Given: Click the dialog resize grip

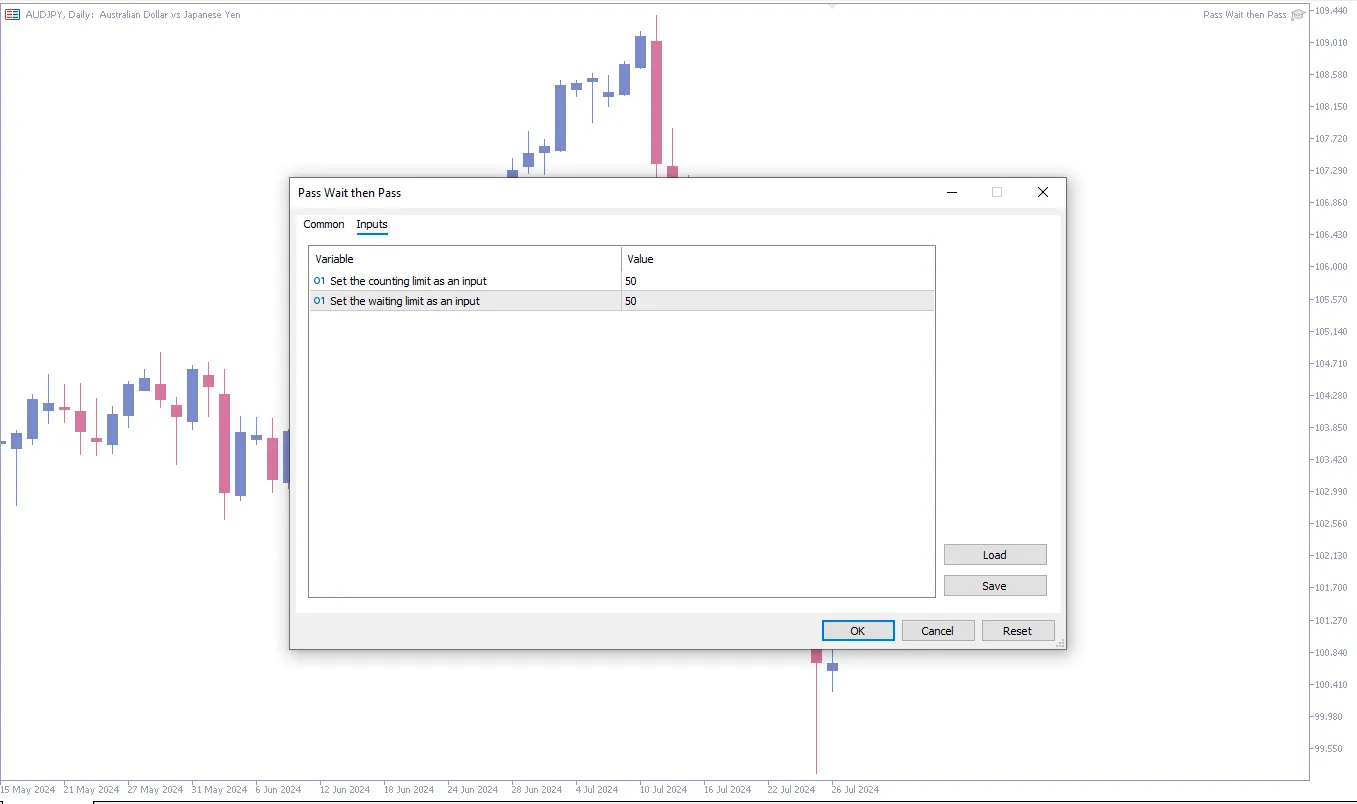Looking at the screenshot, I should 1060,643.
